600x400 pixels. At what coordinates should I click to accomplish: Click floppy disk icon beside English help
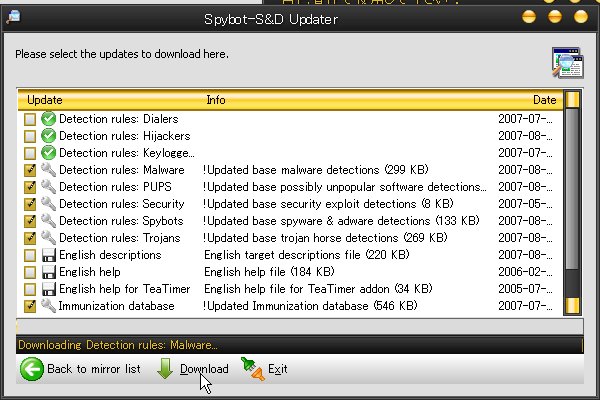[x=49, y=272]
